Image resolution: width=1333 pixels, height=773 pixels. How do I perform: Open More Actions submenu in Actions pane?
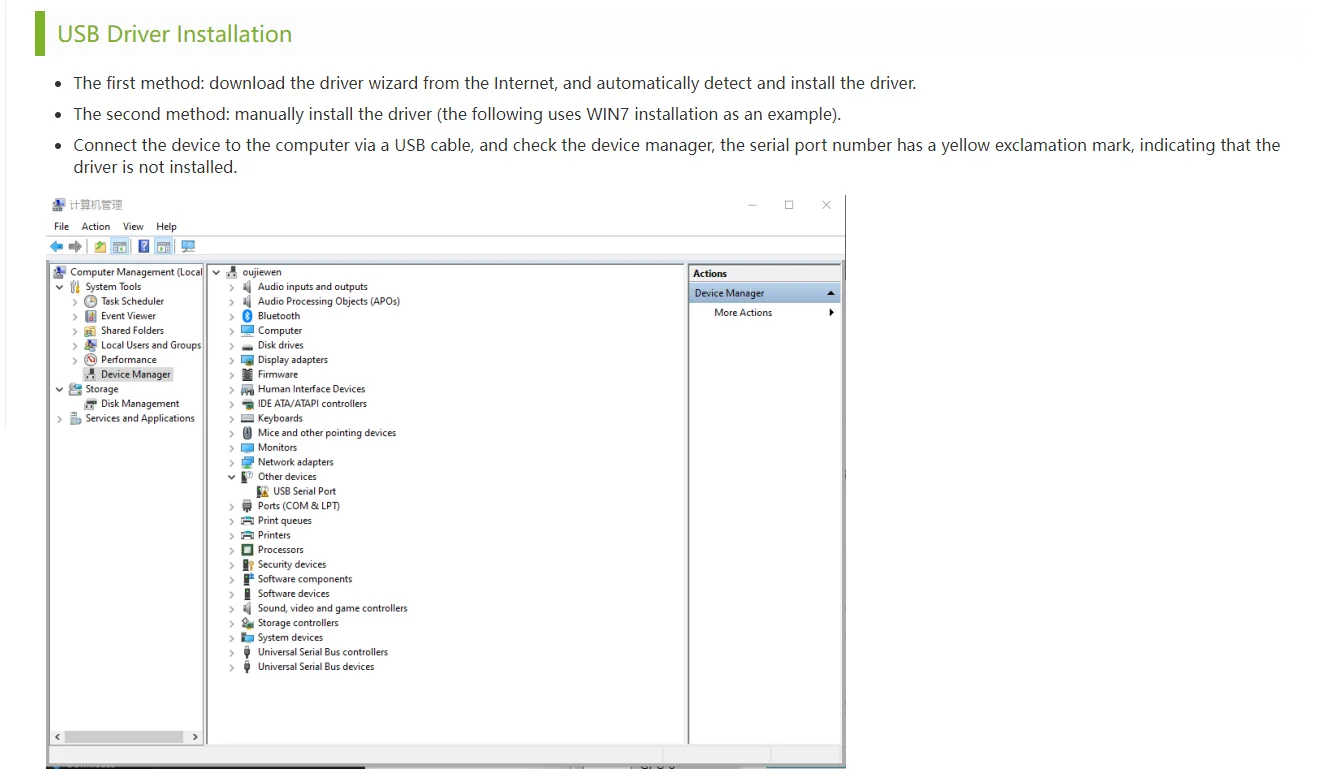[765, 313]
